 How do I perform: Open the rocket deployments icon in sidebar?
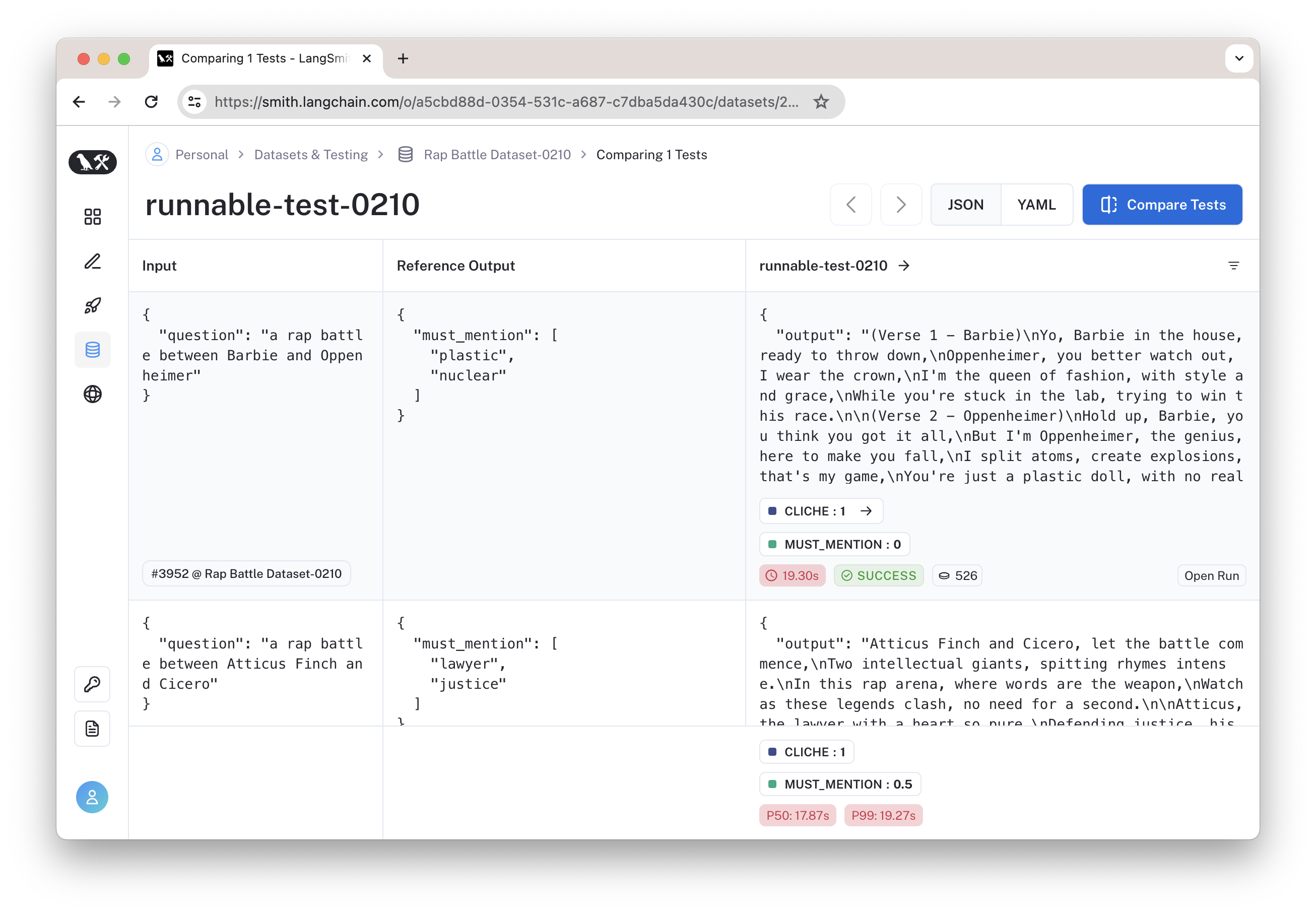(92, 305)
